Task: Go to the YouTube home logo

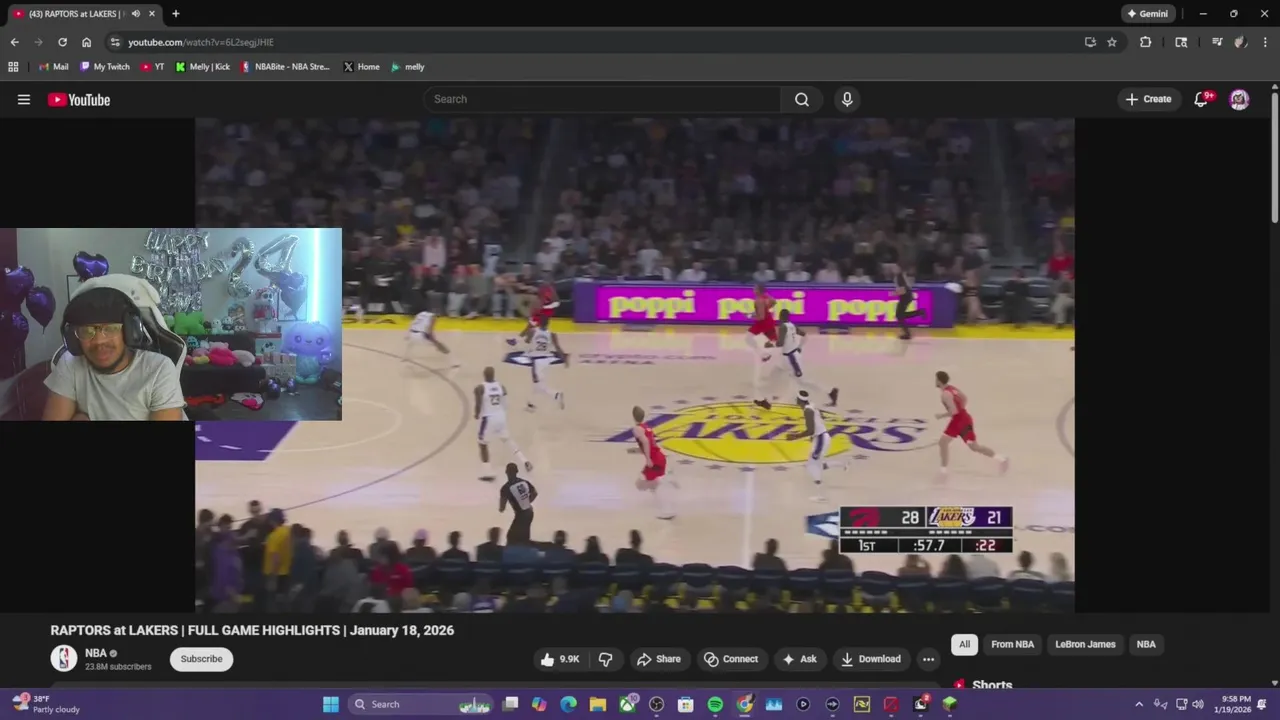Action: click(x=79, y=99)
